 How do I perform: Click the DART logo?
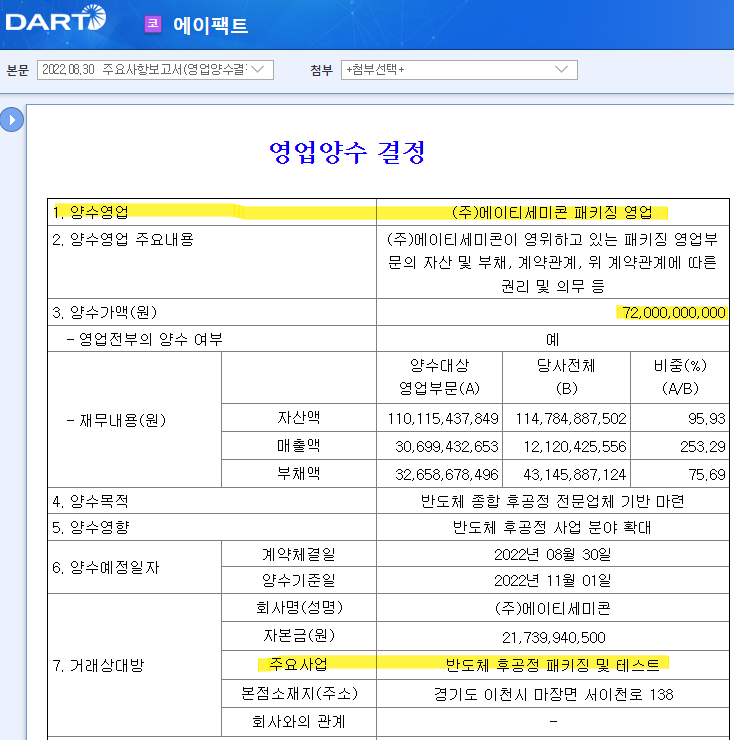[56, 19]
